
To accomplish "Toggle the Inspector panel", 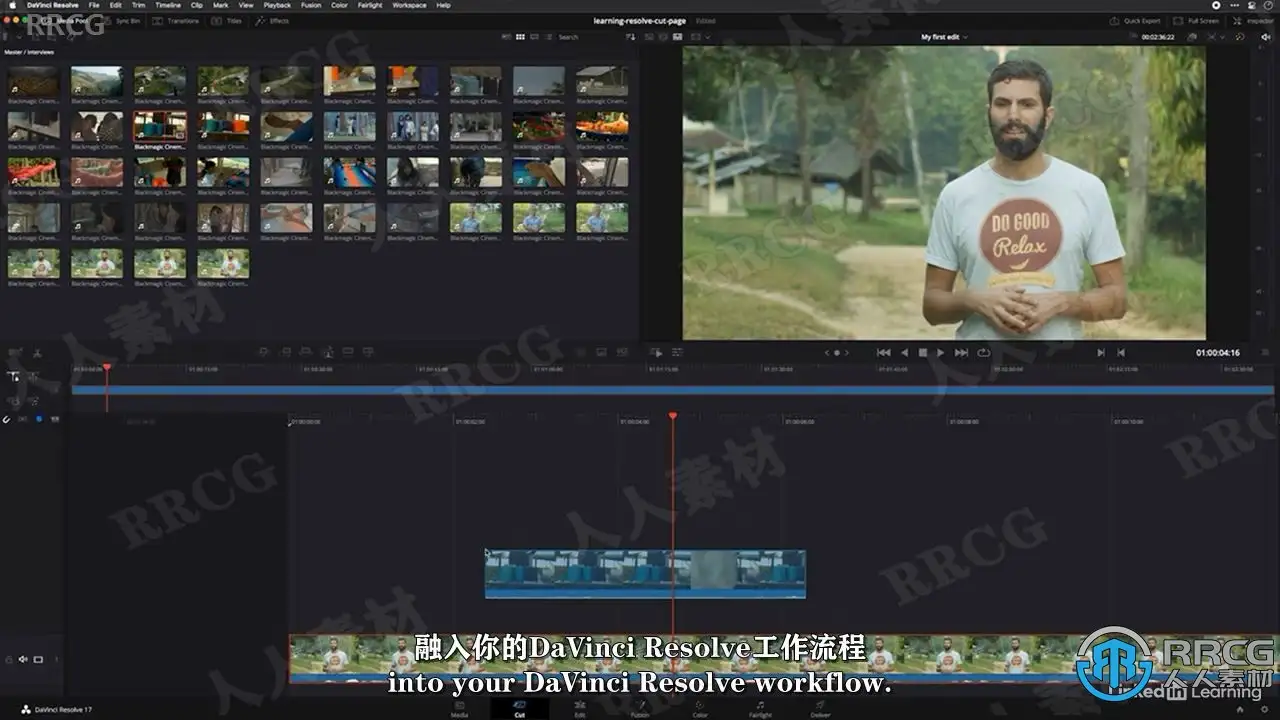I will coord(1253,21).
